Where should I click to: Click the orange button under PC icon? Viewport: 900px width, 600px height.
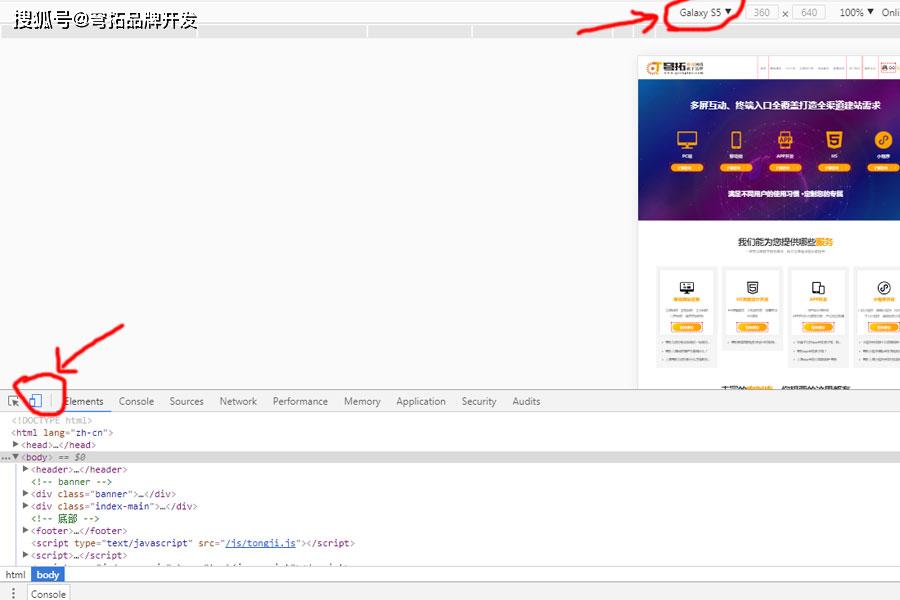coord(686,168)
